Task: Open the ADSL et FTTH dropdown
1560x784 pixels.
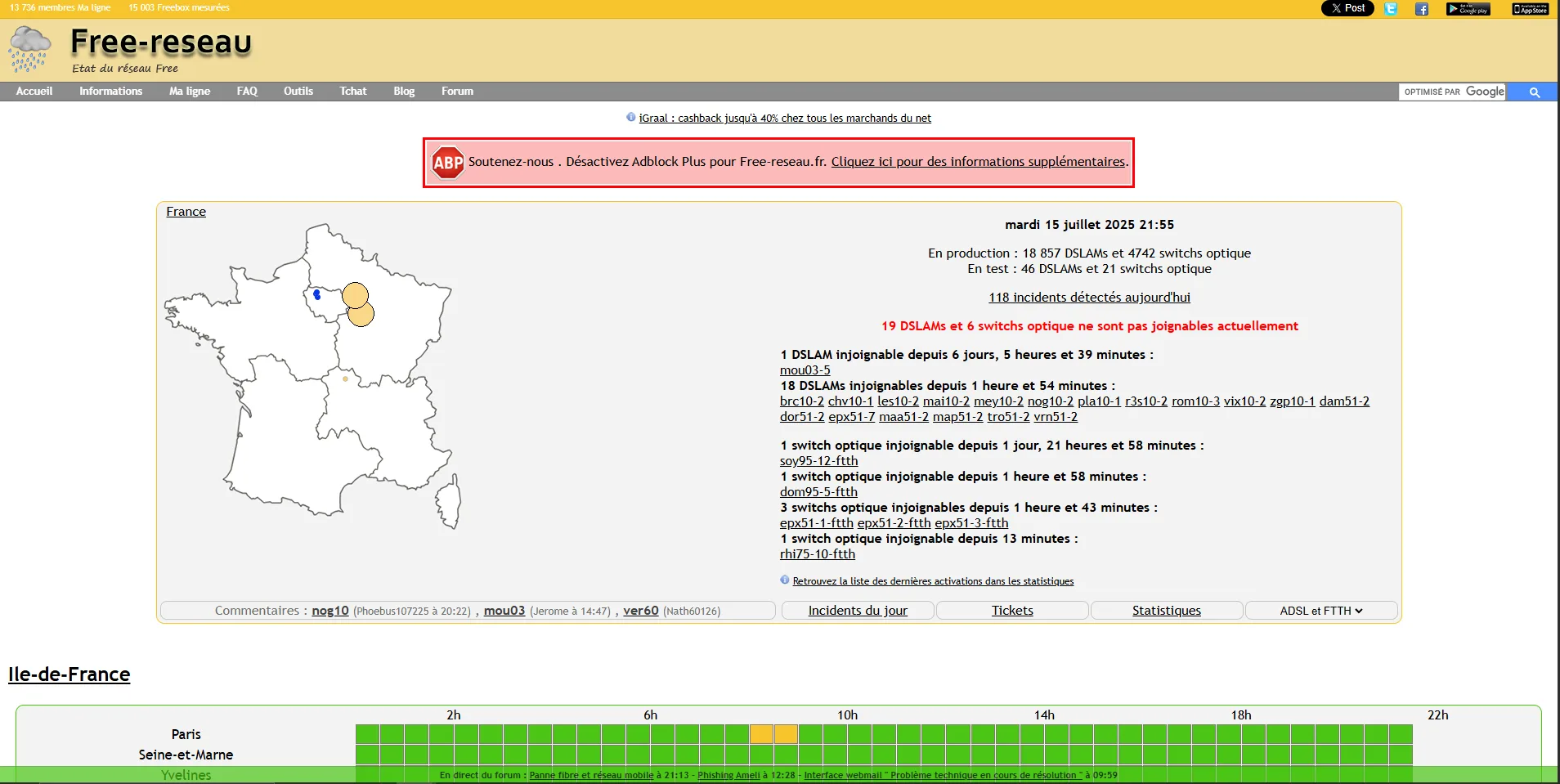Action: 1321,611
